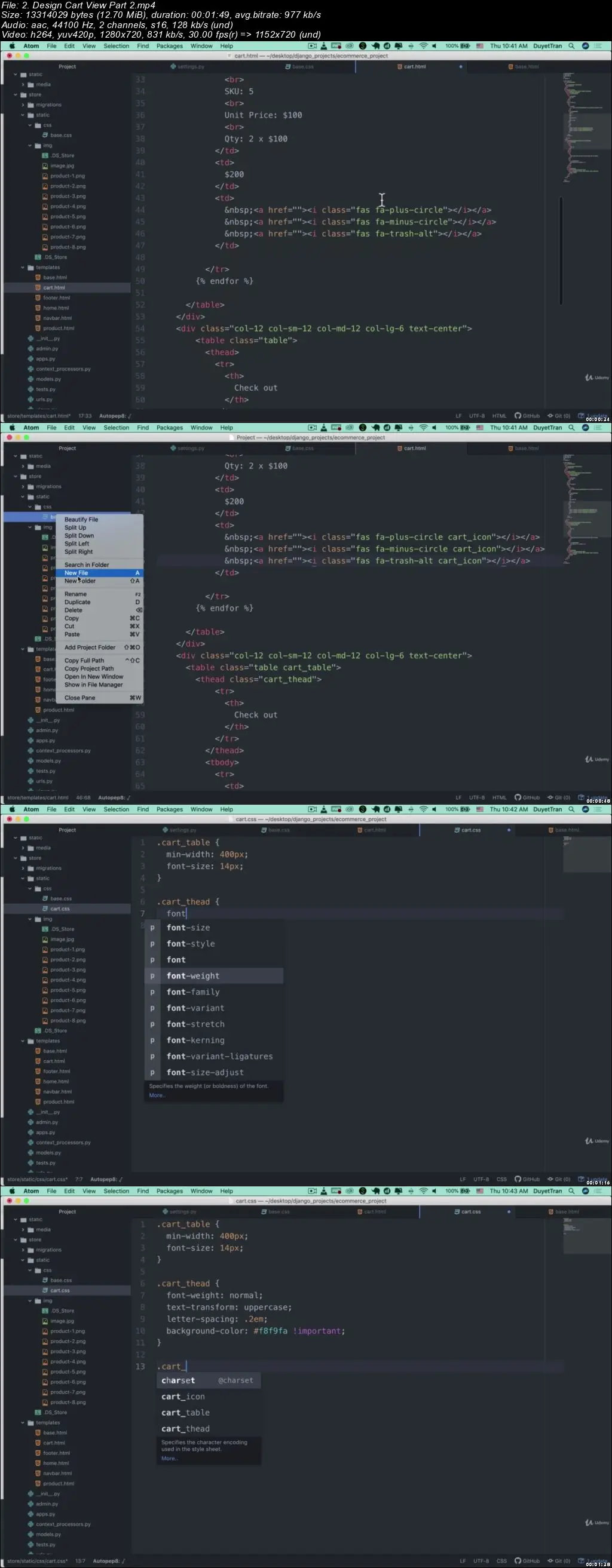The width and height of the screenshot is (612, 1568).
Task: Open models.py in the 10:43 AM frame tree
Action: [x=44, y=1534]
